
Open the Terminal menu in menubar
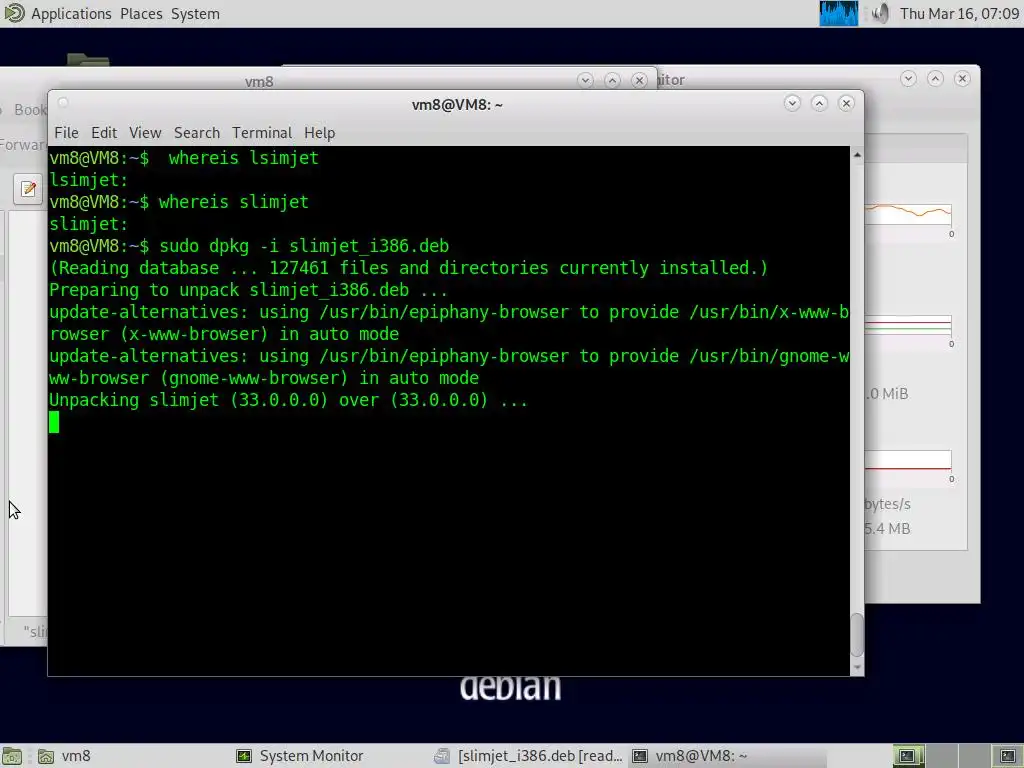[x=262, y=133]
